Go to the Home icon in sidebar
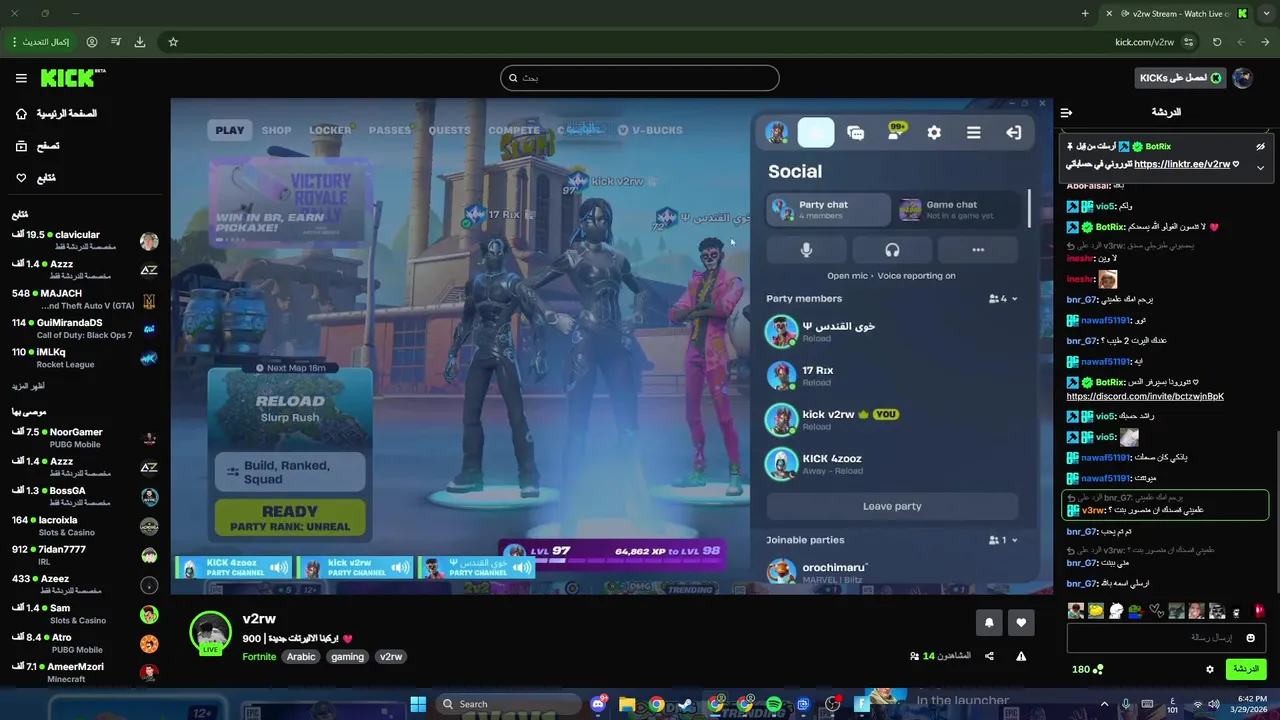The image size is (1280, 720). tap(21, 114)
